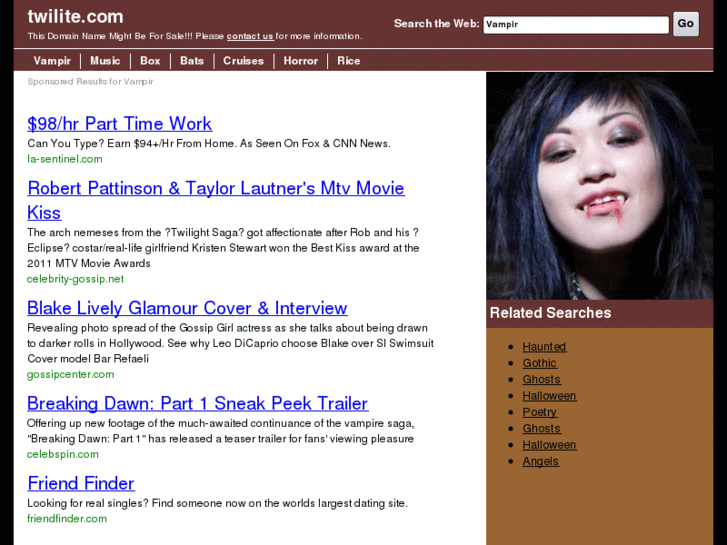Open the Music navigation item
This screenshot has height=545, width=727.
coord(105,61)
